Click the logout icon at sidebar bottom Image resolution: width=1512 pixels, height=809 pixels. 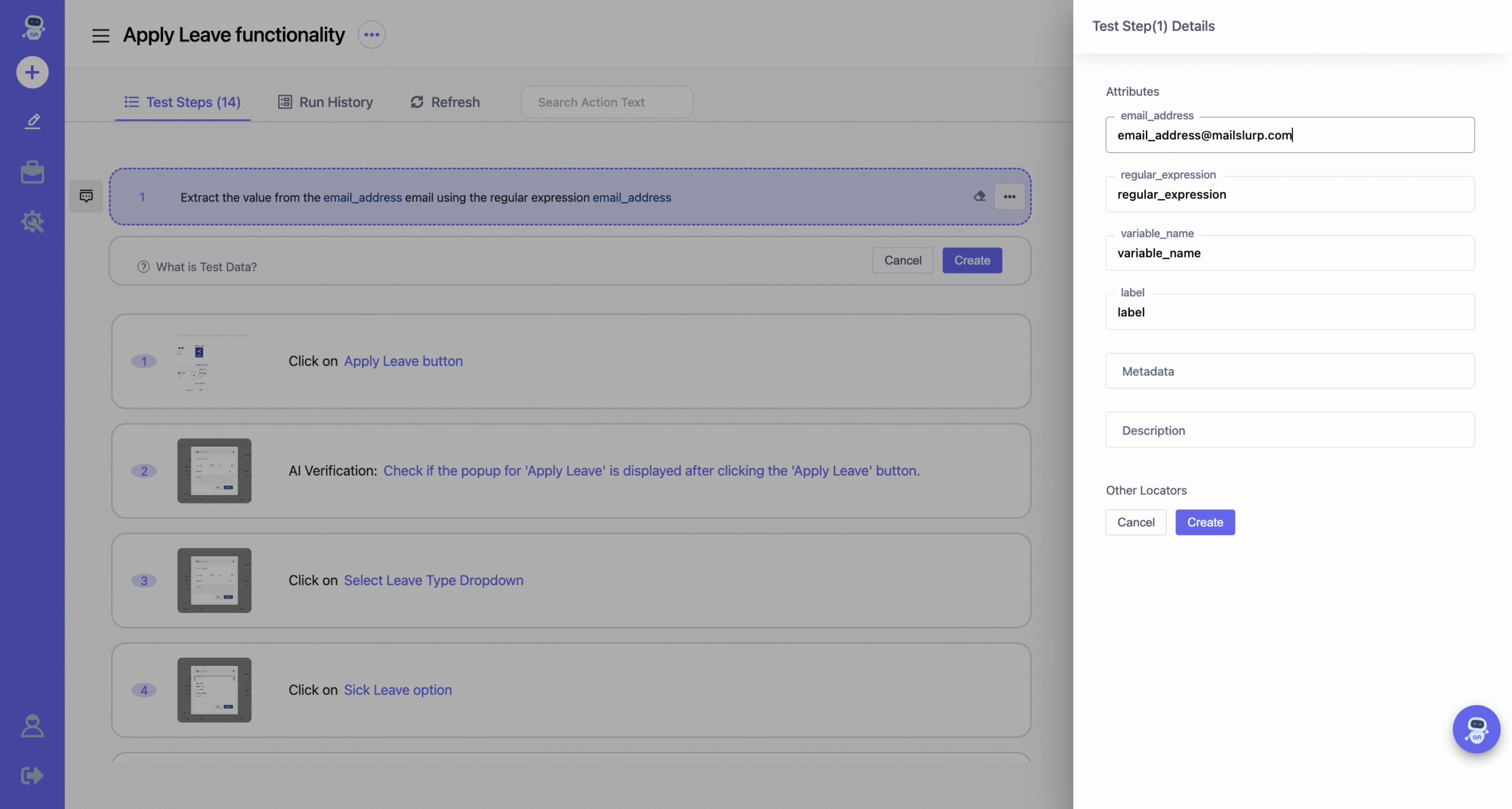click(x=32, y=775)
